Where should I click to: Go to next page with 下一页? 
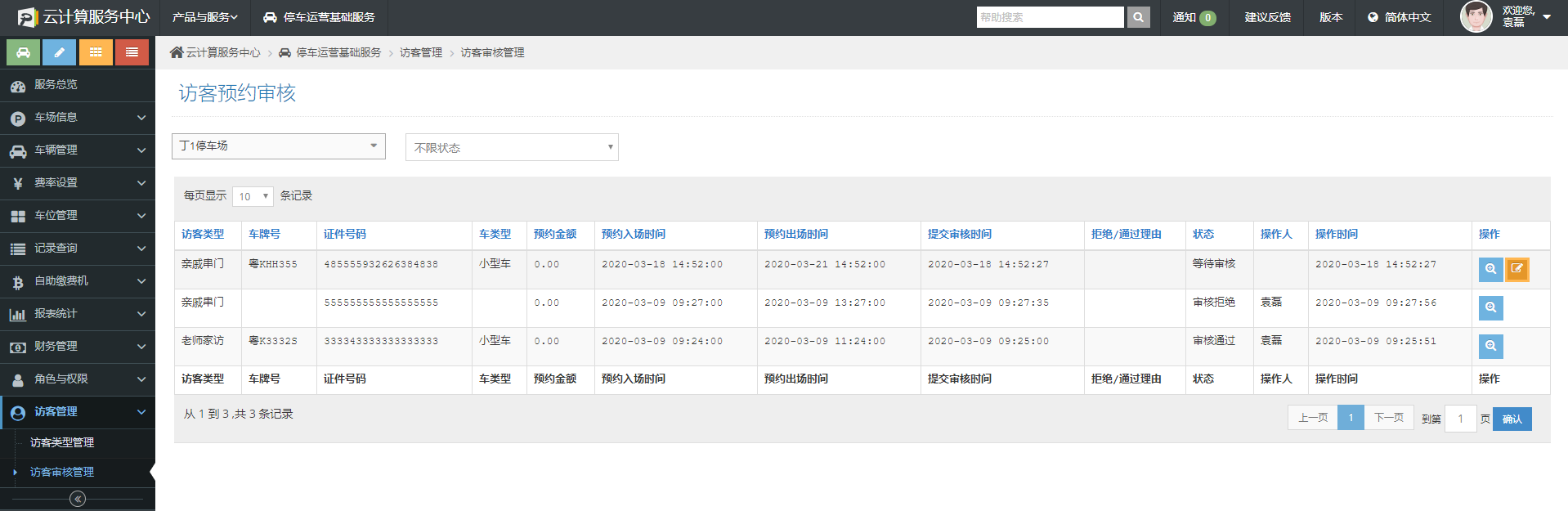point(1389,418)
